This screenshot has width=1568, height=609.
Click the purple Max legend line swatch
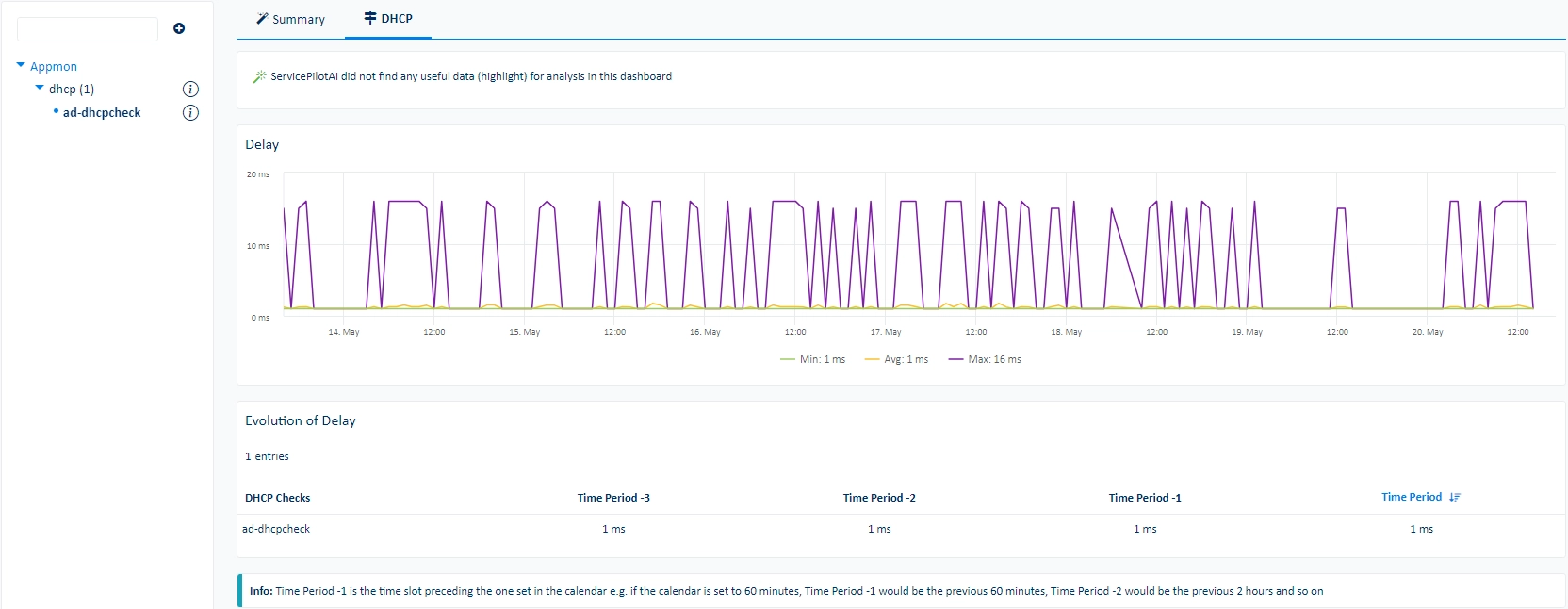(x=955, y=359)
